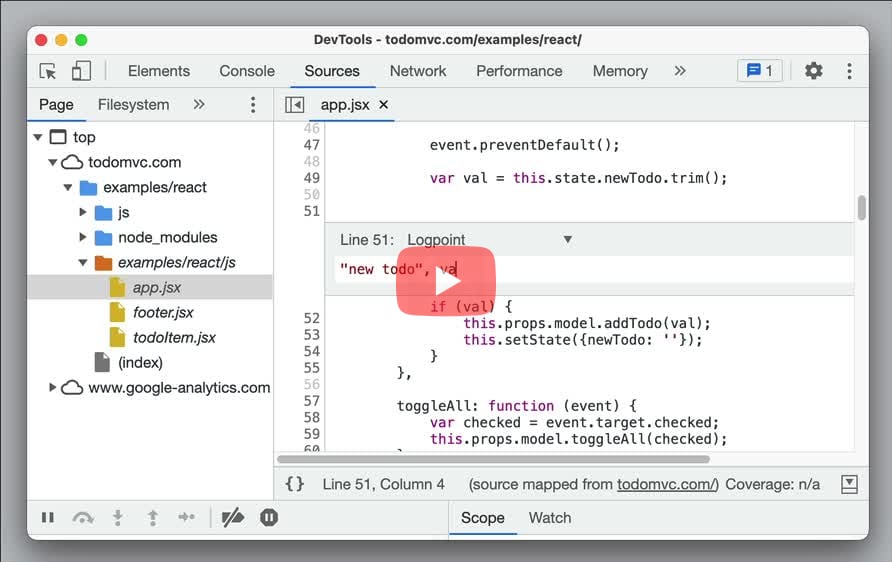This screenshot has height=562, width=892.
Task: Focus the logpoint expression input field
Action: tap(594, 269)
